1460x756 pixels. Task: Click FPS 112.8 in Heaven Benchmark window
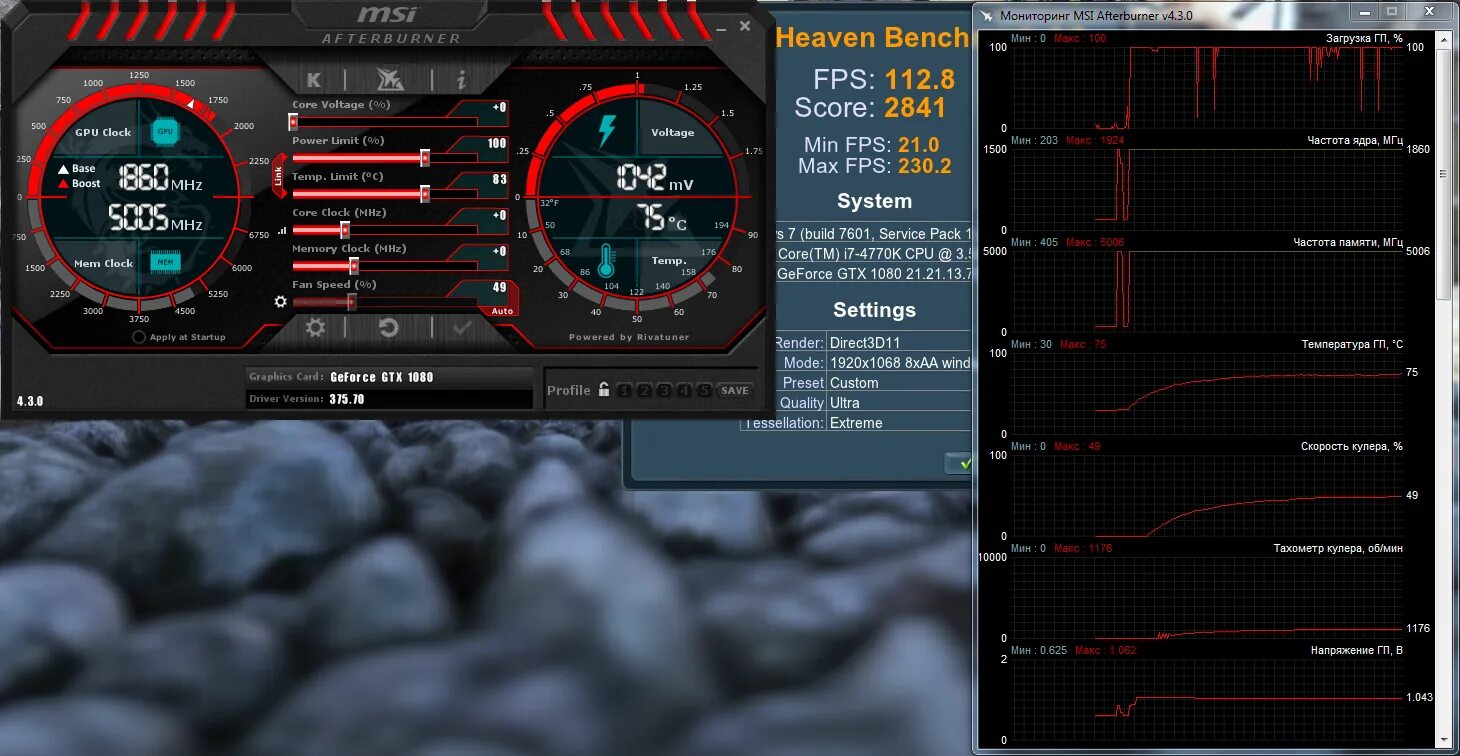pos(884,79)
